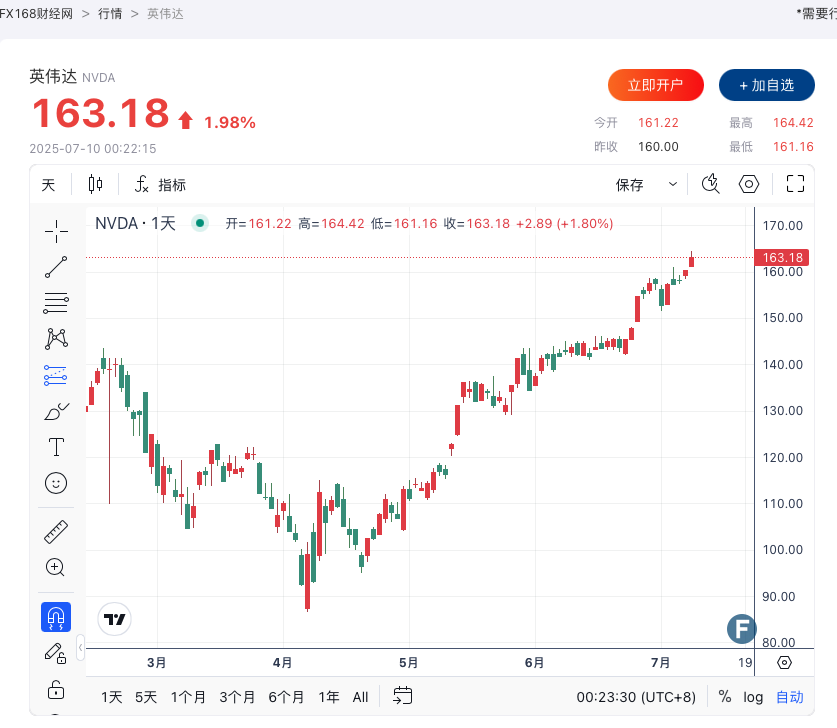This screenshot has width=837, height=728.
Task: Toggle lock all drawing tools
Action: point(56,689)
